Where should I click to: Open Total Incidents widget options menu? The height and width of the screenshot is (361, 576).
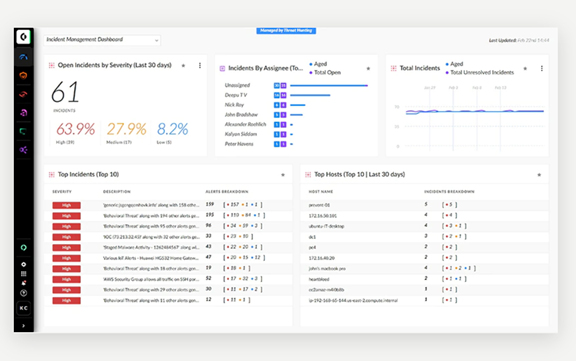click(x=541, y=68)
